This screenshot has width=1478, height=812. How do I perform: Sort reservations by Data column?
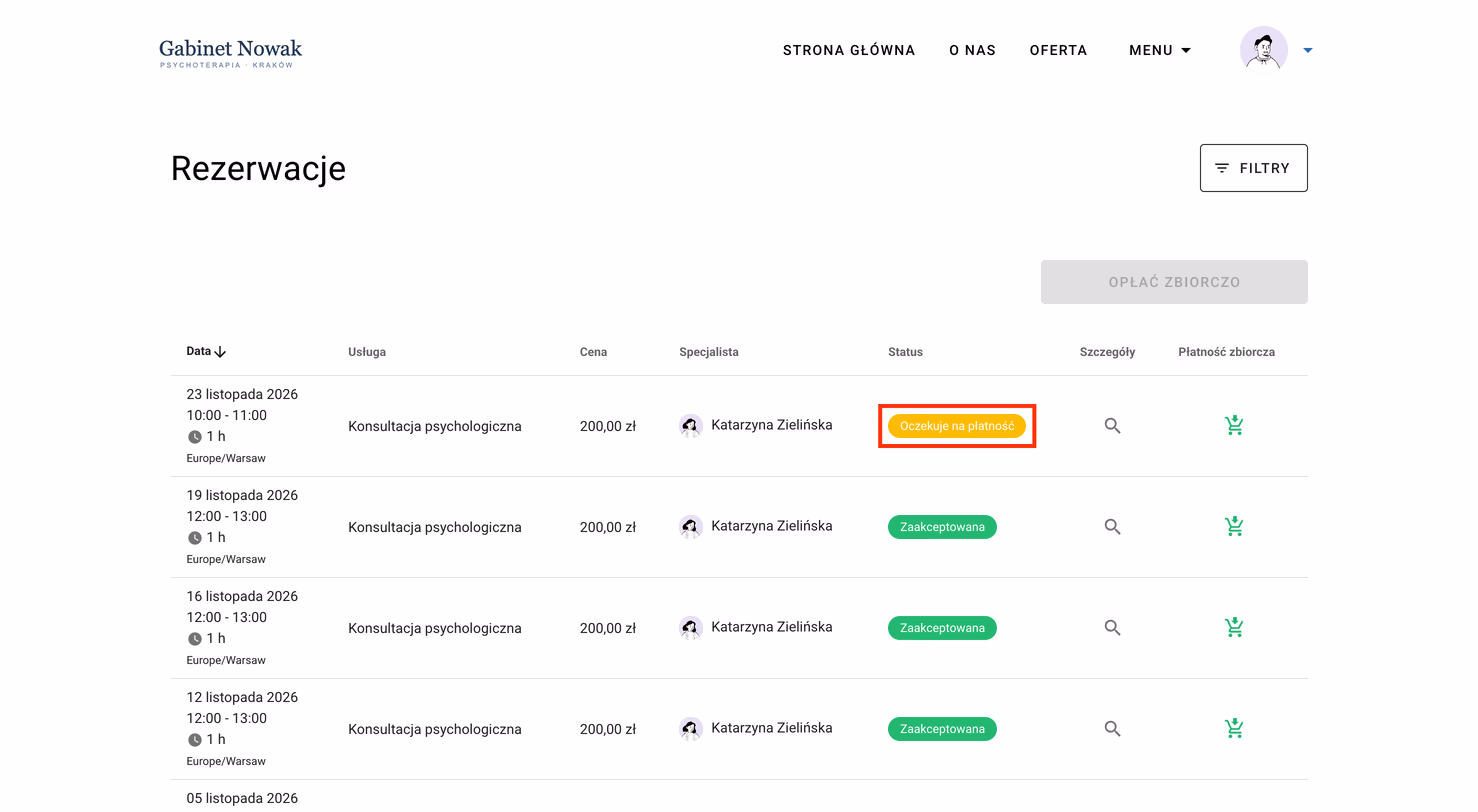(x=206, y=352)
